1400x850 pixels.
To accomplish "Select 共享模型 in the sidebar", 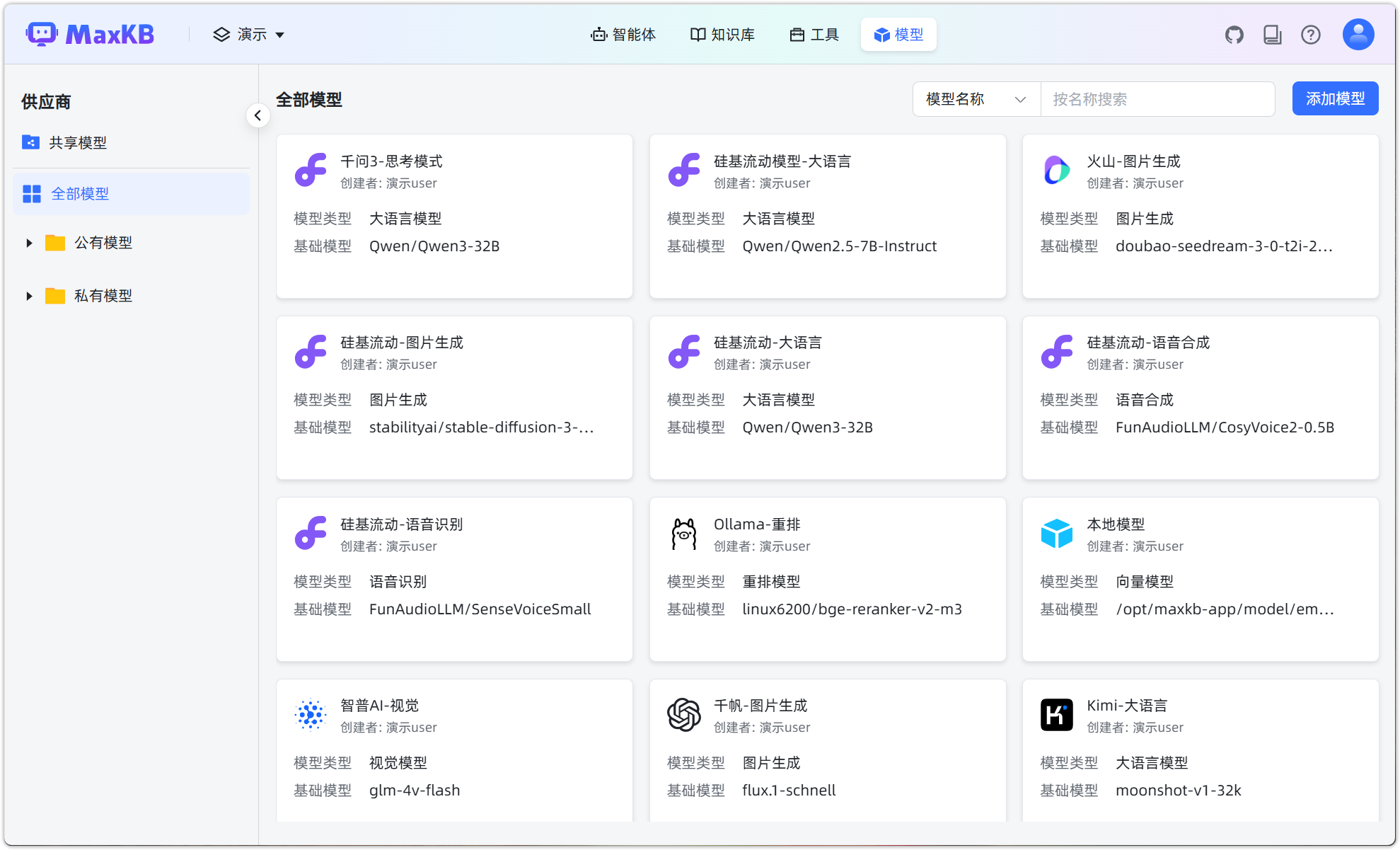I will [x=78, y=142].
